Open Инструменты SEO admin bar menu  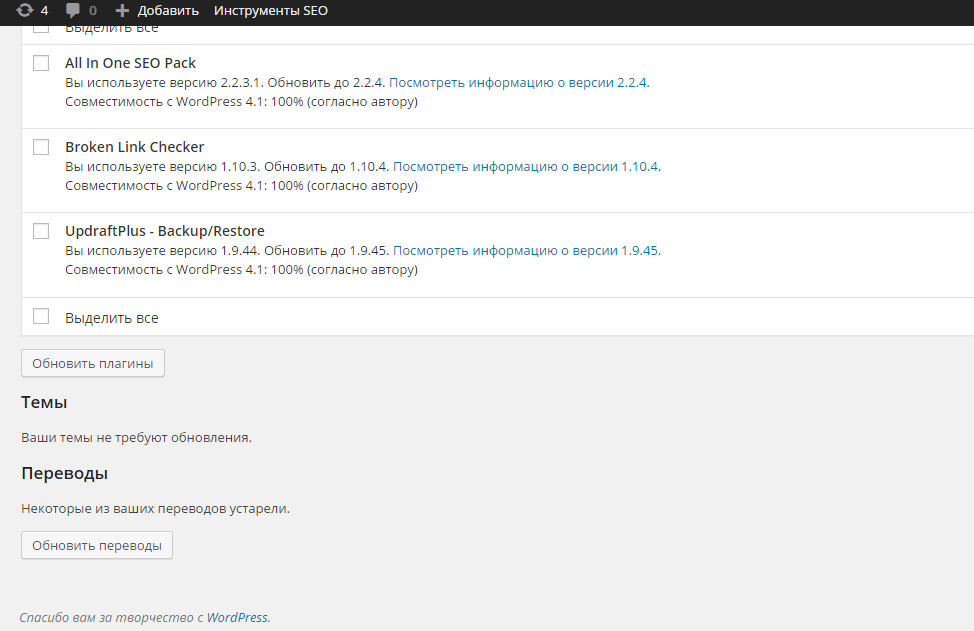tap(271, 11)
